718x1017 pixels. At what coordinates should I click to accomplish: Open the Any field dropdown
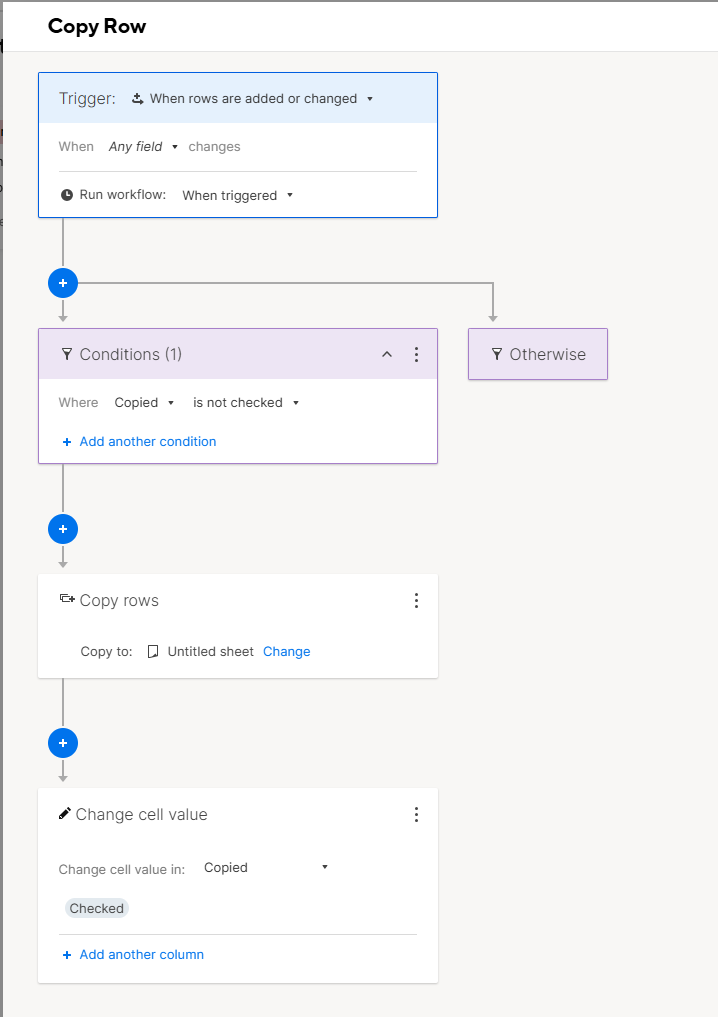(x=143, y=147)
